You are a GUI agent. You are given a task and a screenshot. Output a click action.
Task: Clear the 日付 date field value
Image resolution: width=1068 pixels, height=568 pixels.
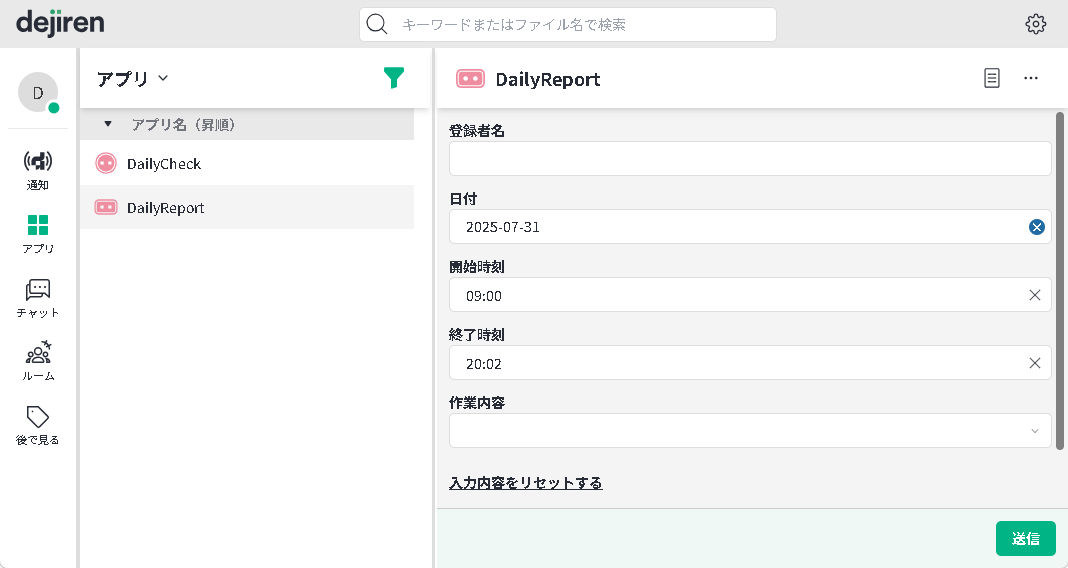pos(1037,227)
